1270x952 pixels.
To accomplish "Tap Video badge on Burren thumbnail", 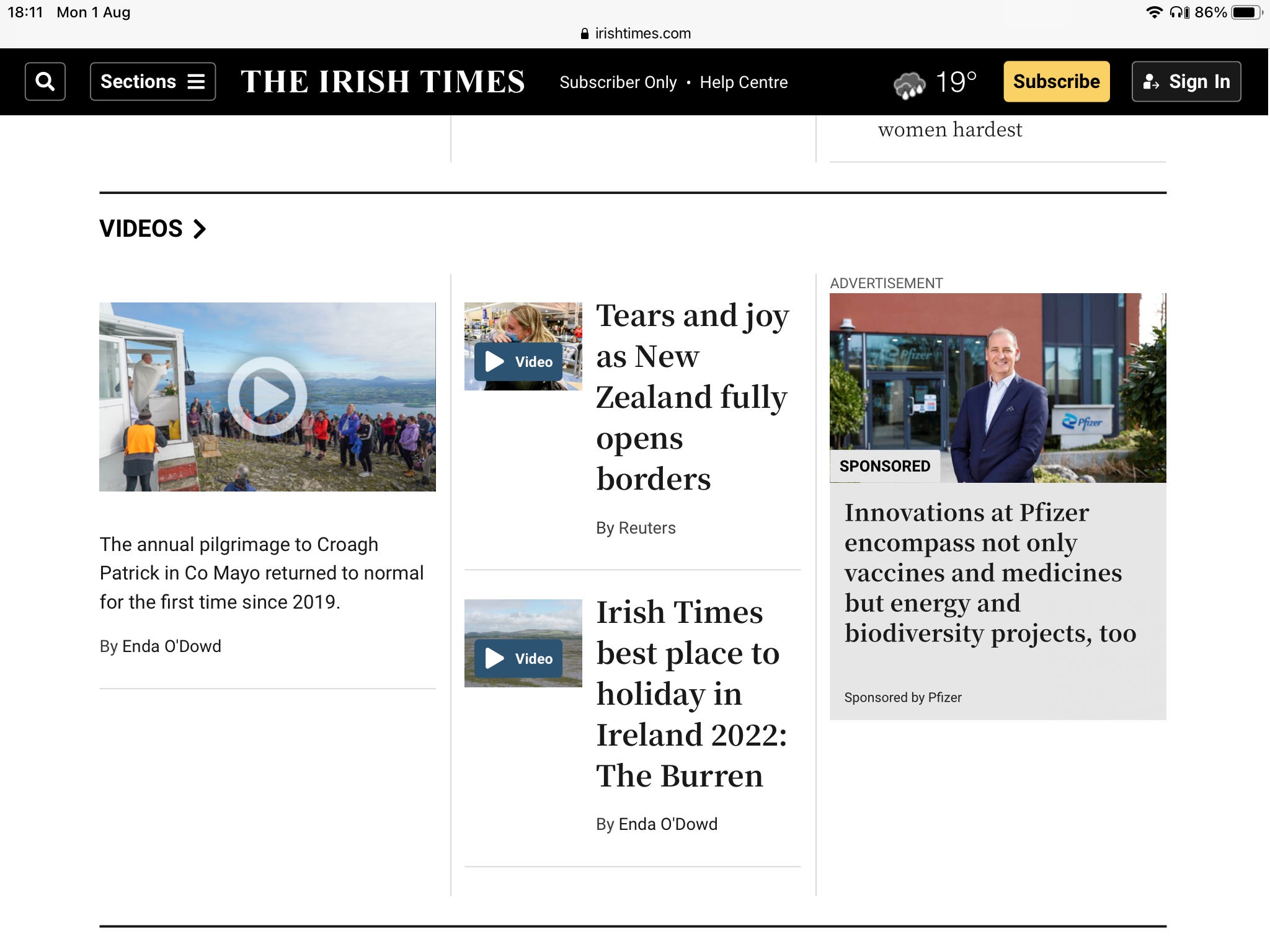I will 518,658.
